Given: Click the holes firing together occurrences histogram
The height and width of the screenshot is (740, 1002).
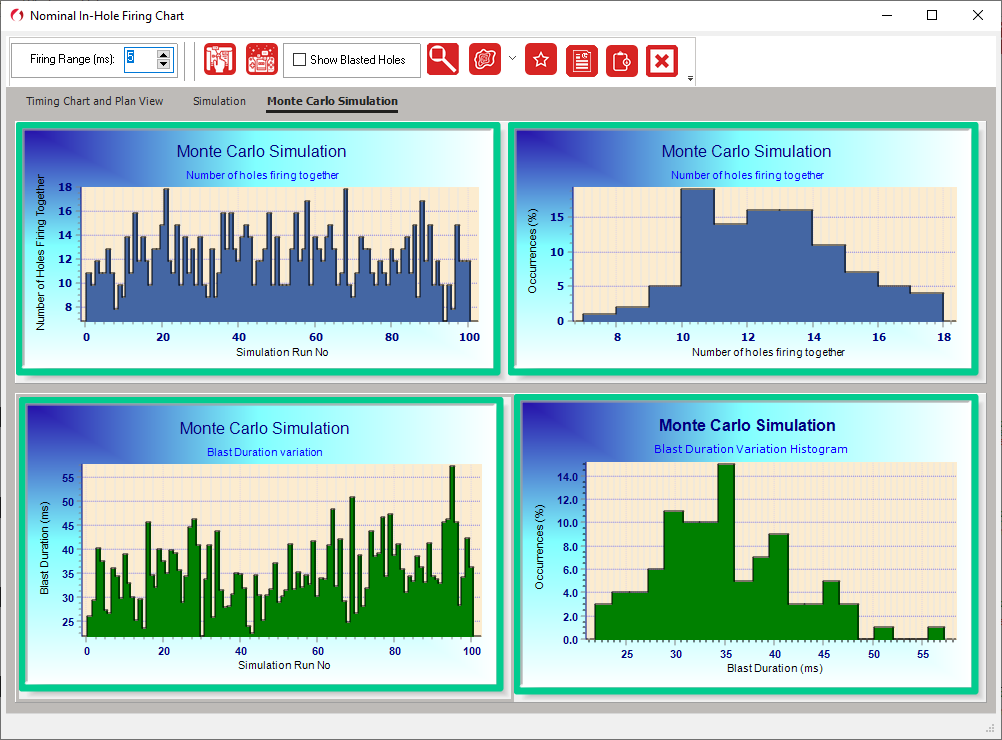Looking at the screenshot, I should click(744, 248).
